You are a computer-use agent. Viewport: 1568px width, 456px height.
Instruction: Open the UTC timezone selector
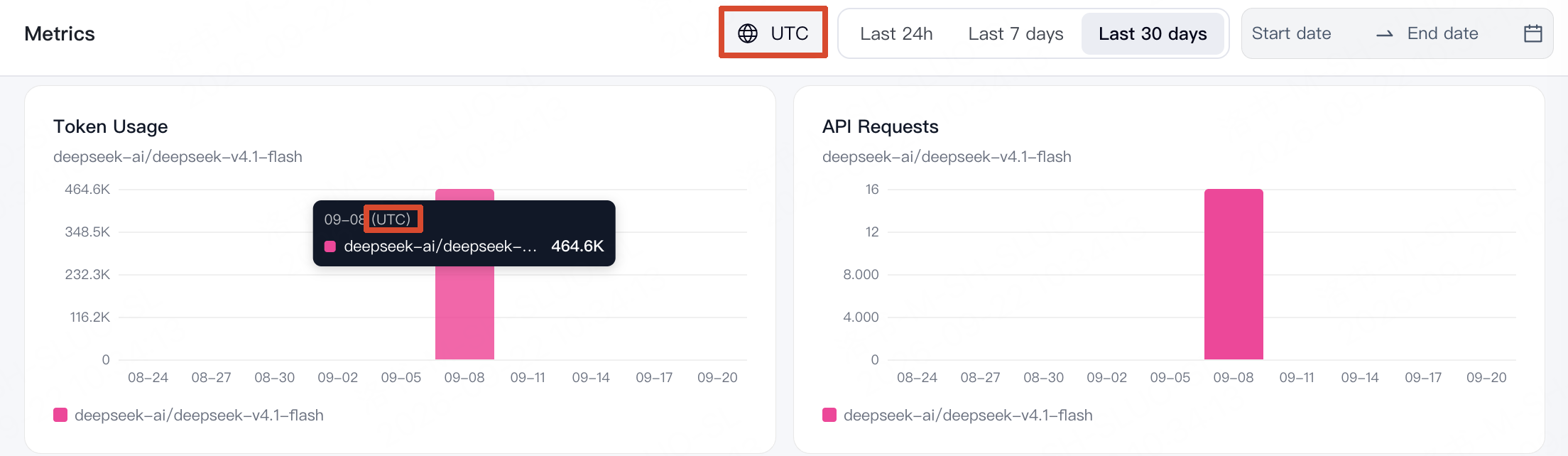coord(773,33)
